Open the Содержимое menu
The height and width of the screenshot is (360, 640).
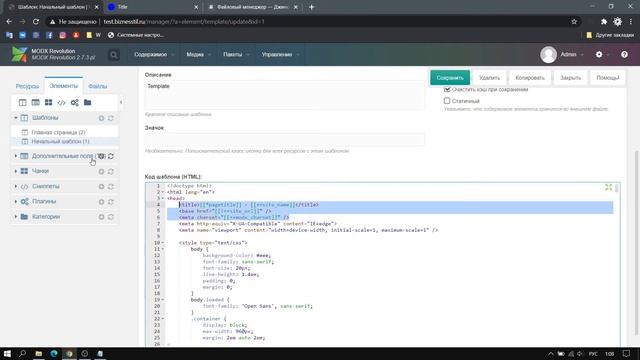click(154, 54)
